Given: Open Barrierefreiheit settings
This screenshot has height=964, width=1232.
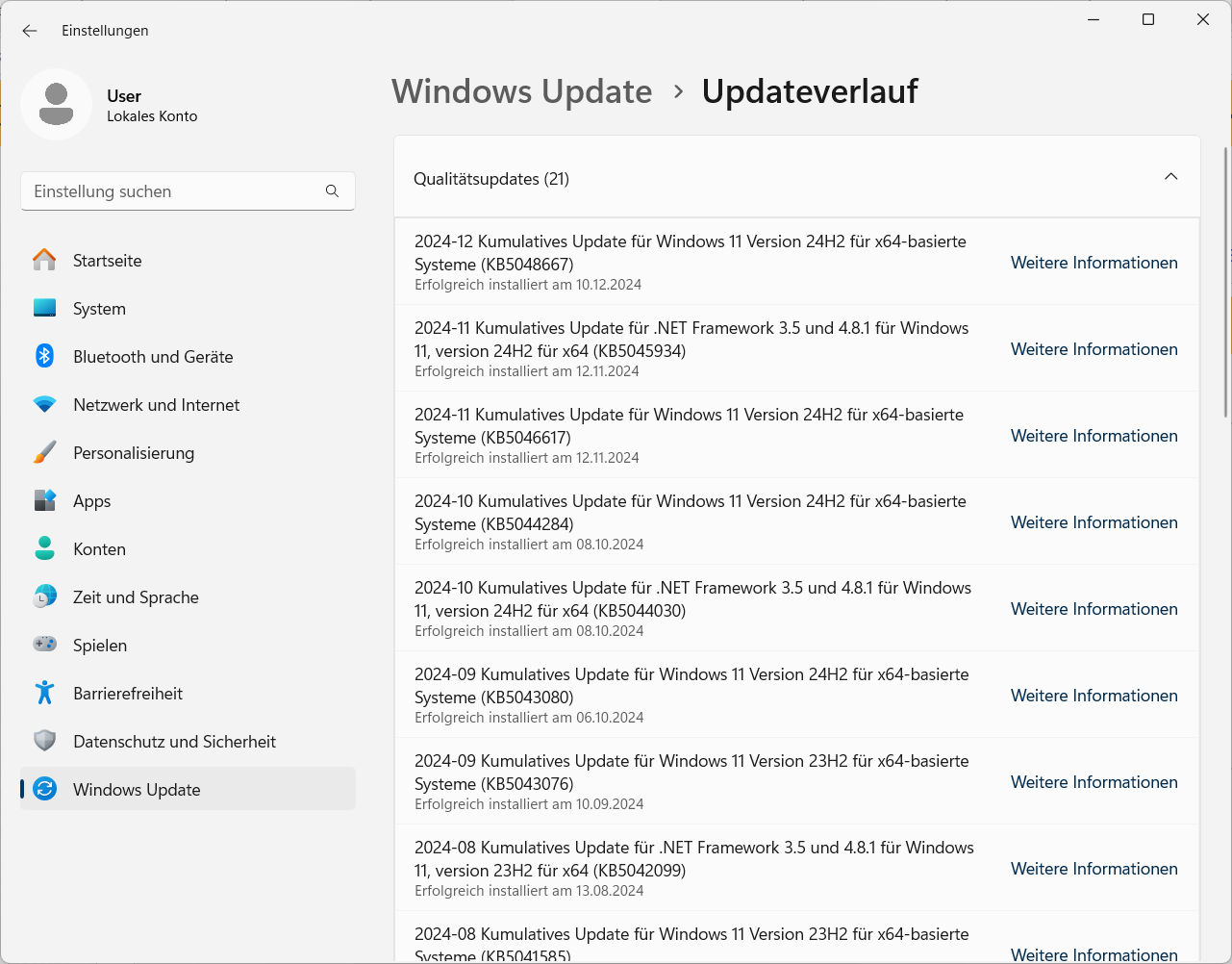Looking at the screenshot, I should tap(188, 694).
